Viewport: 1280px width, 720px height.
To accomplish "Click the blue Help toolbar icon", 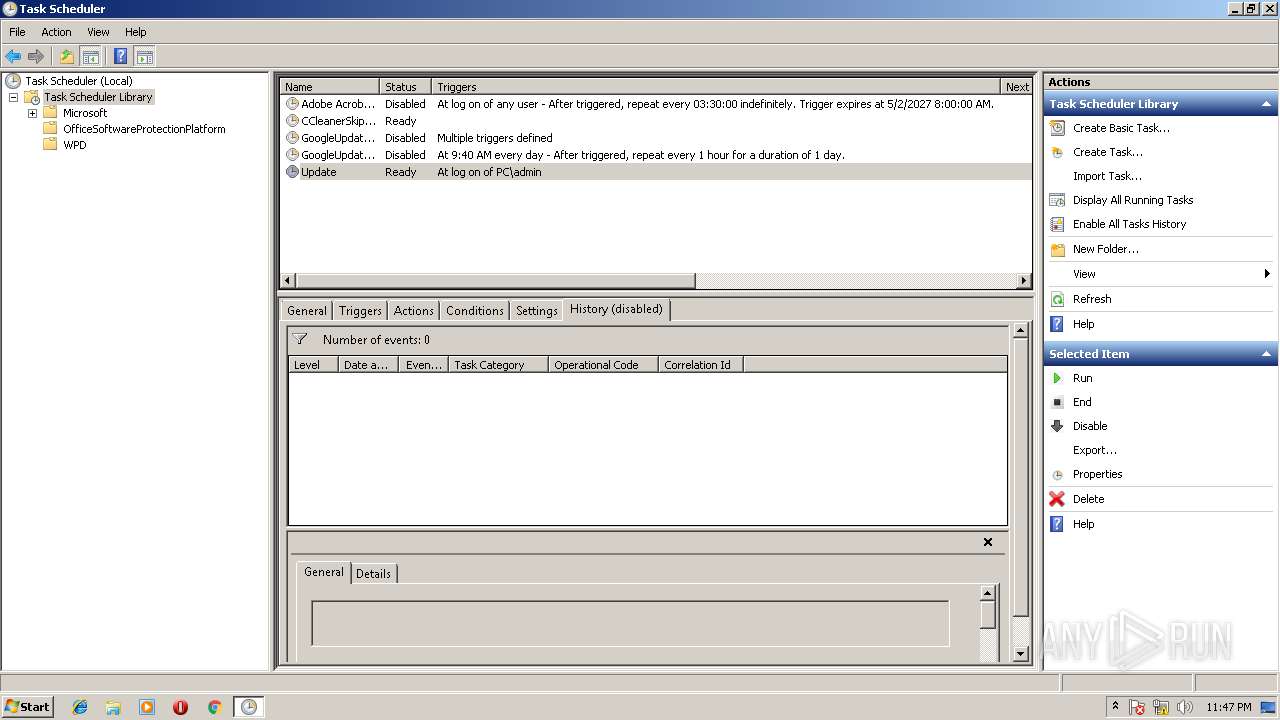I will click(x=120, y=56).
